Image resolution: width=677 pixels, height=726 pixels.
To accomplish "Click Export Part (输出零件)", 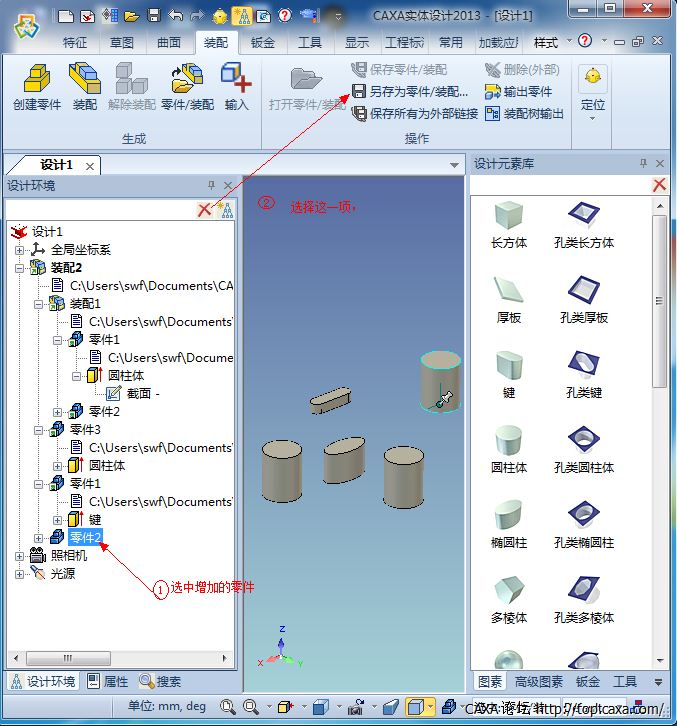I will tap(518, 91).
